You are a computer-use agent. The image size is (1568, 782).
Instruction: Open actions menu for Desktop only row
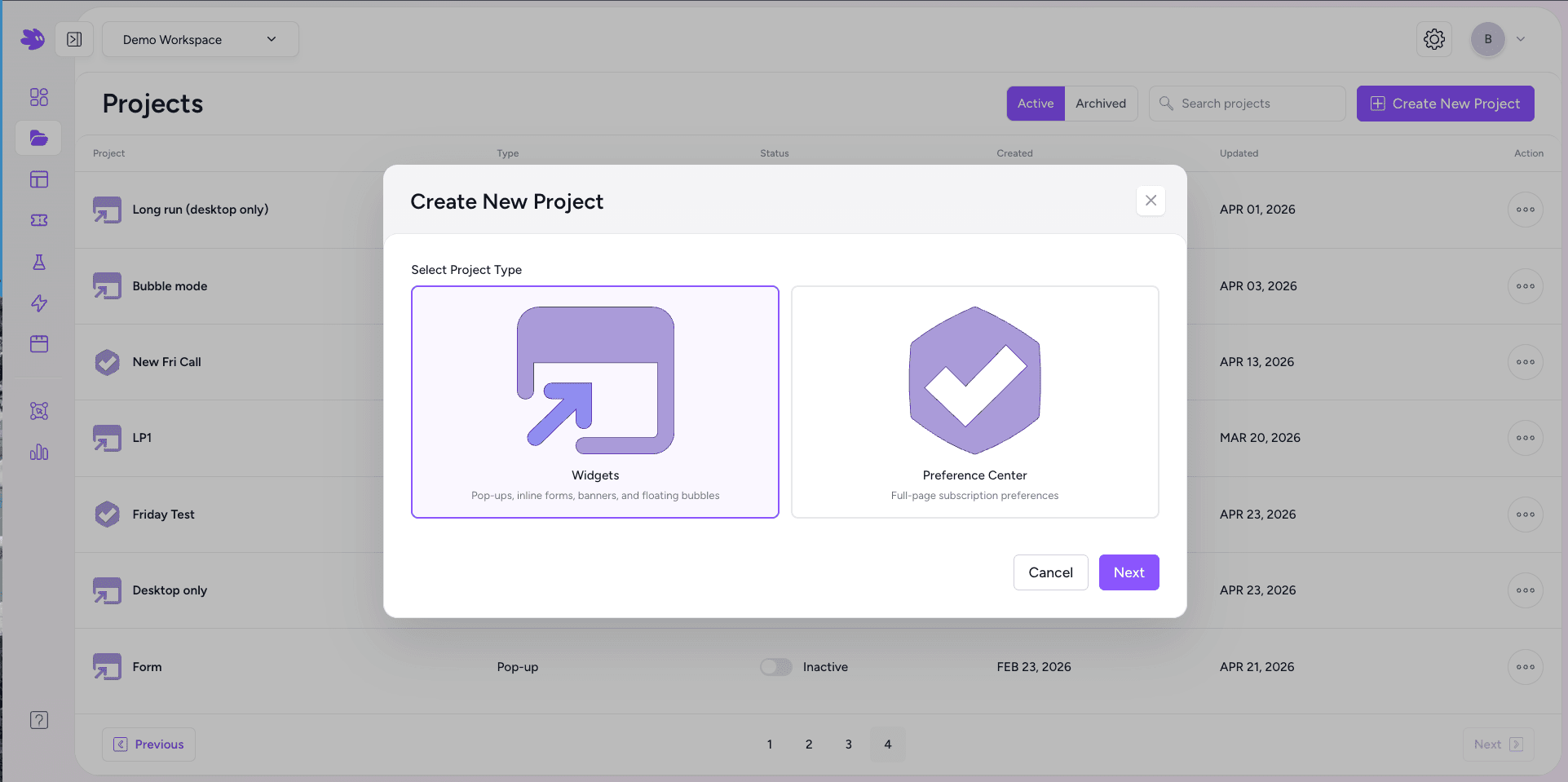(1526, 590)
